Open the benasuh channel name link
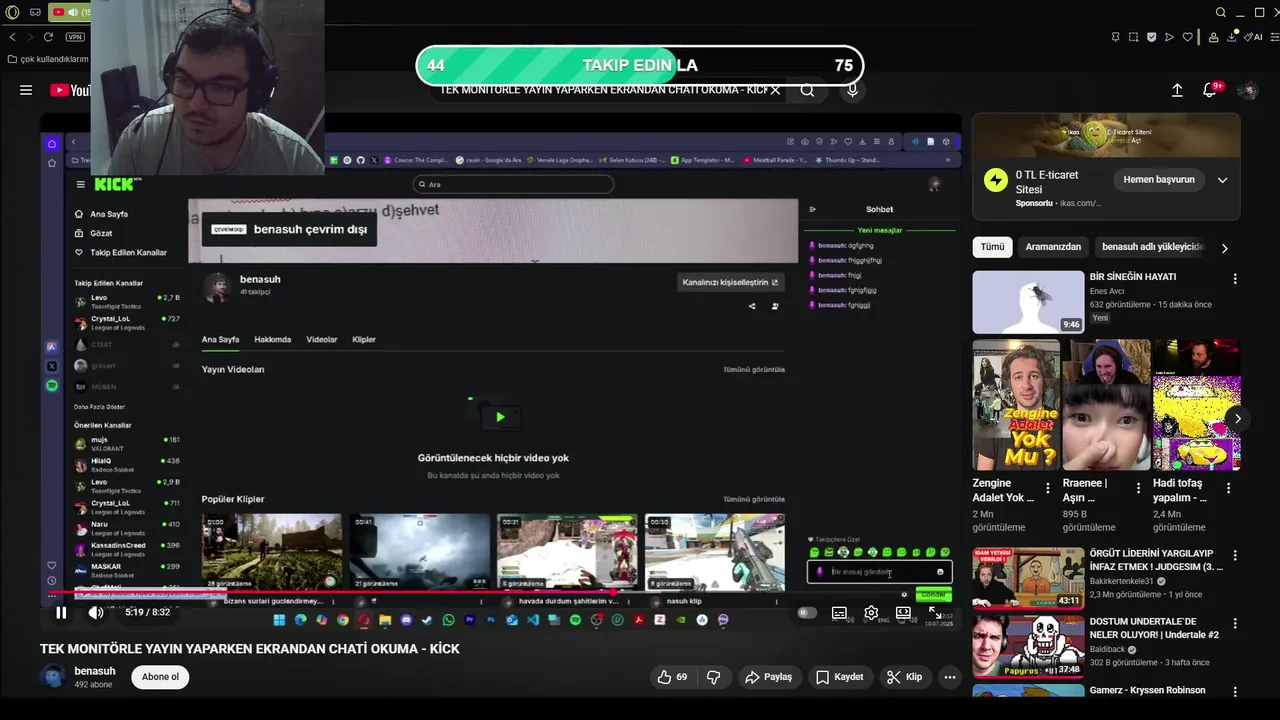Viewport: 1280px width, 720px height. tap(95, 671)
